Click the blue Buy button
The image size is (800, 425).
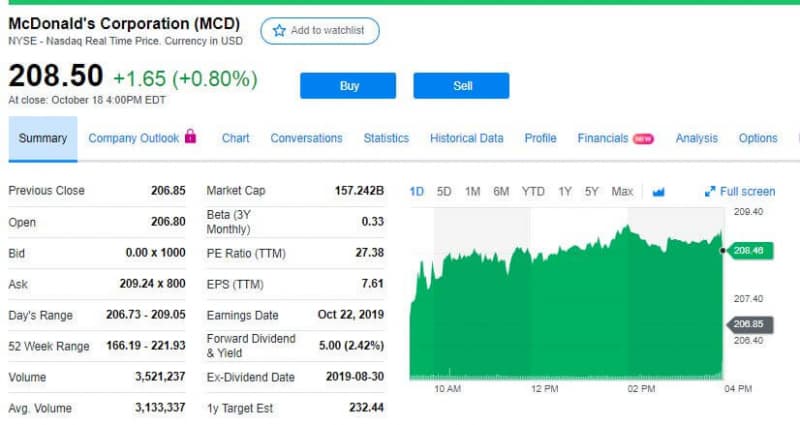coord(348,86)
